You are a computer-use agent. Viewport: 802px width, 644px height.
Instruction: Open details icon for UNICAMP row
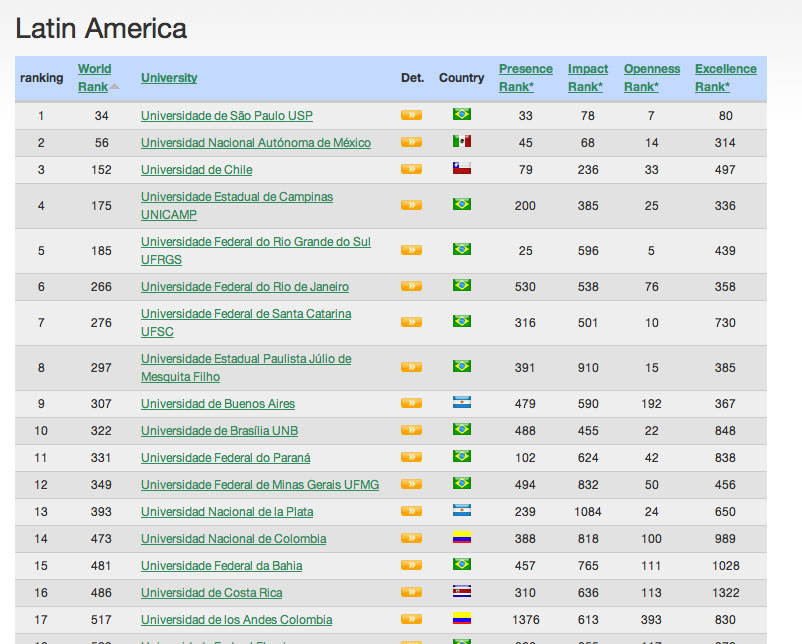pyautogui.click(x=411, y=205)
